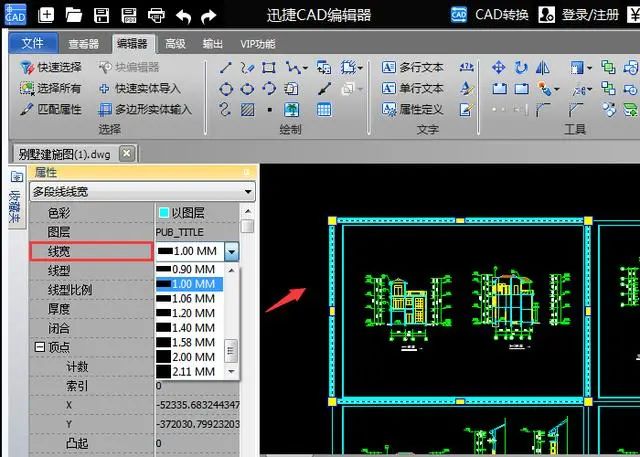Click 快速实体导入 button
640x457 pixels.
[140, 88]
